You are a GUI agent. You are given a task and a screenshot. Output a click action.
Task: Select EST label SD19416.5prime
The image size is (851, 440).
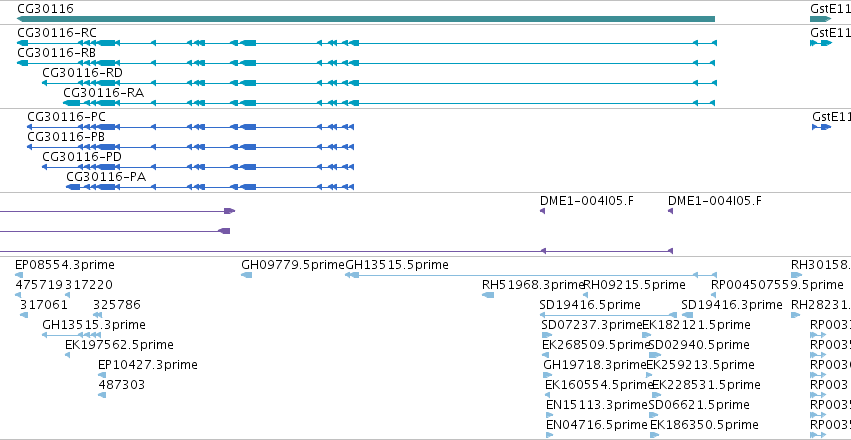590,305
